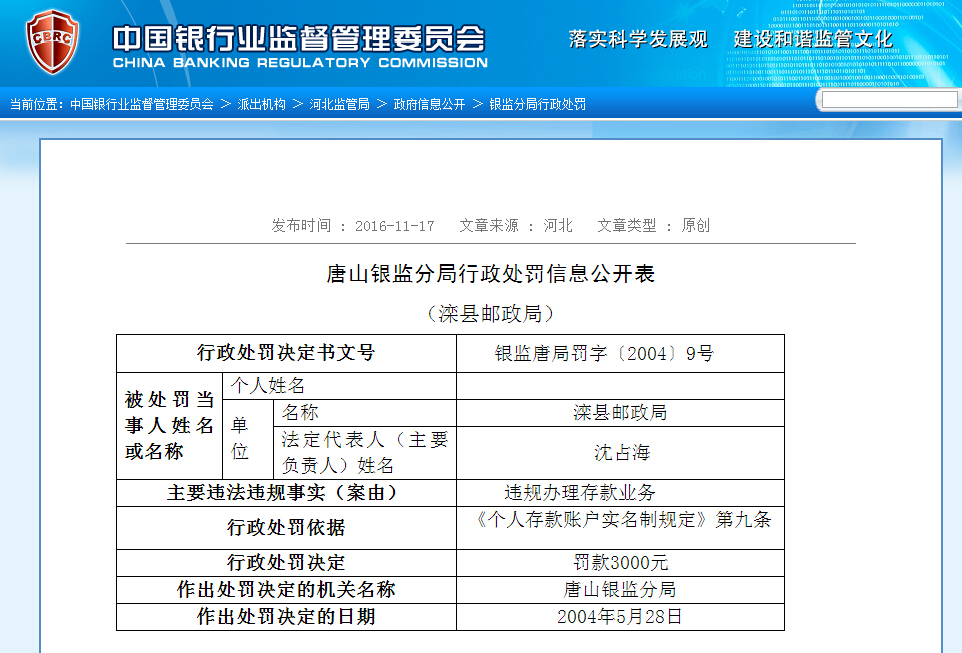
Task: Select 《个人存款账户实名制规定》第九条 cell
Action: 620,528
